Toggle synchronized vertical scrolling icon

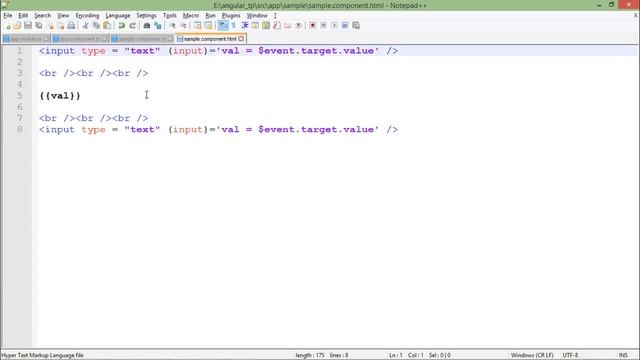[x=198, y=26]
